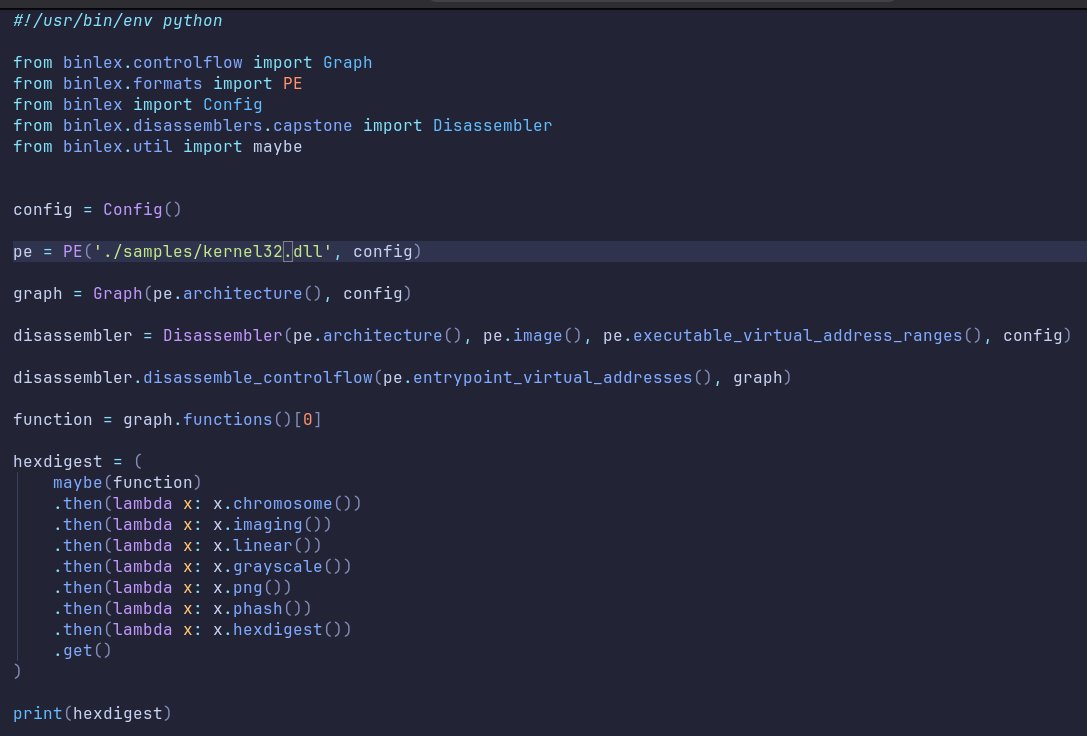This screenshot has width=1087, height=736.
Task: Click 'linear' in the lambda chain
Action: 263,545
